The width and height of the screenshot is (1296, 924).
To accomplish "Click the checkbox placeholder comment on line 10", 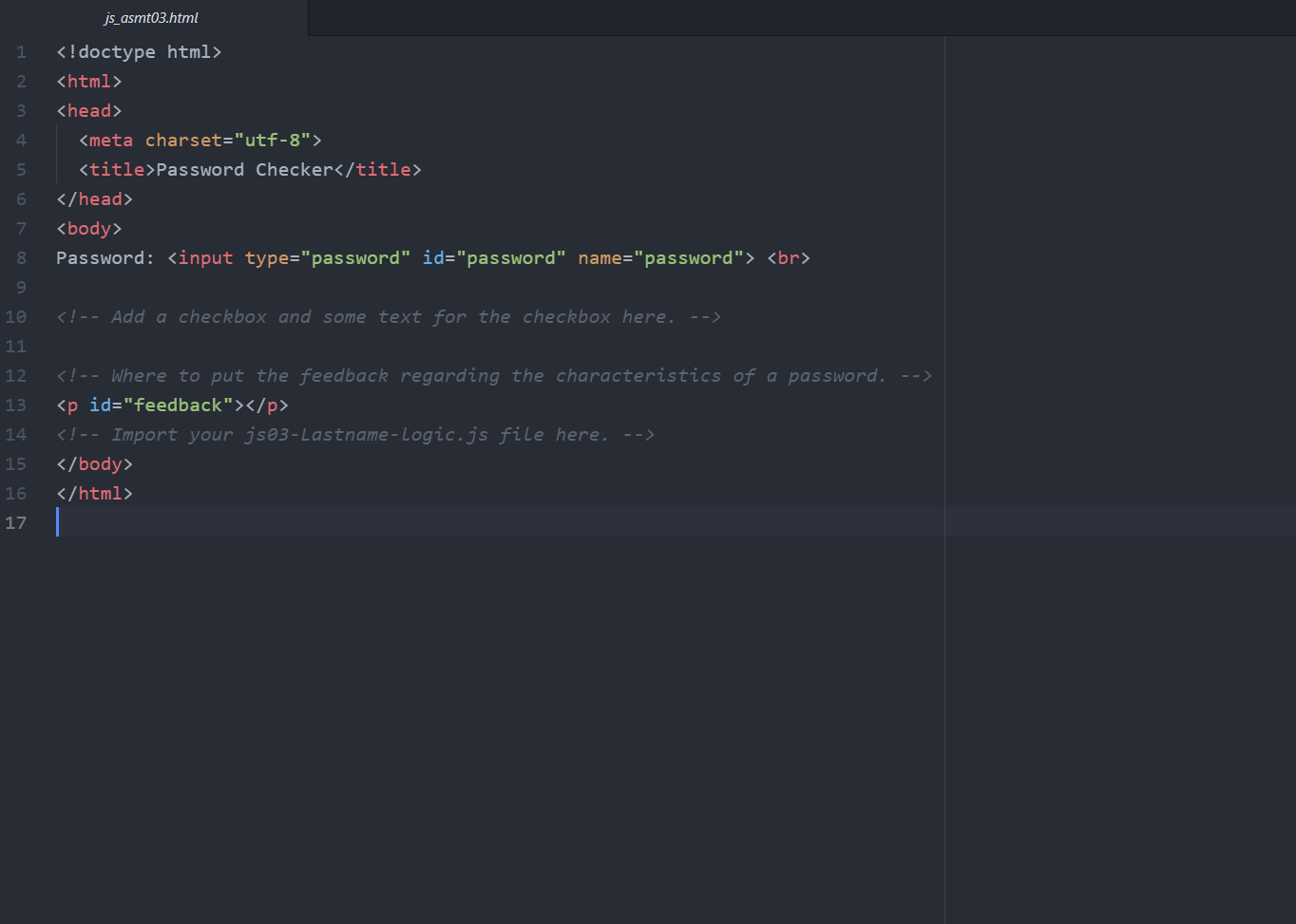I will [x=388, y=316].
